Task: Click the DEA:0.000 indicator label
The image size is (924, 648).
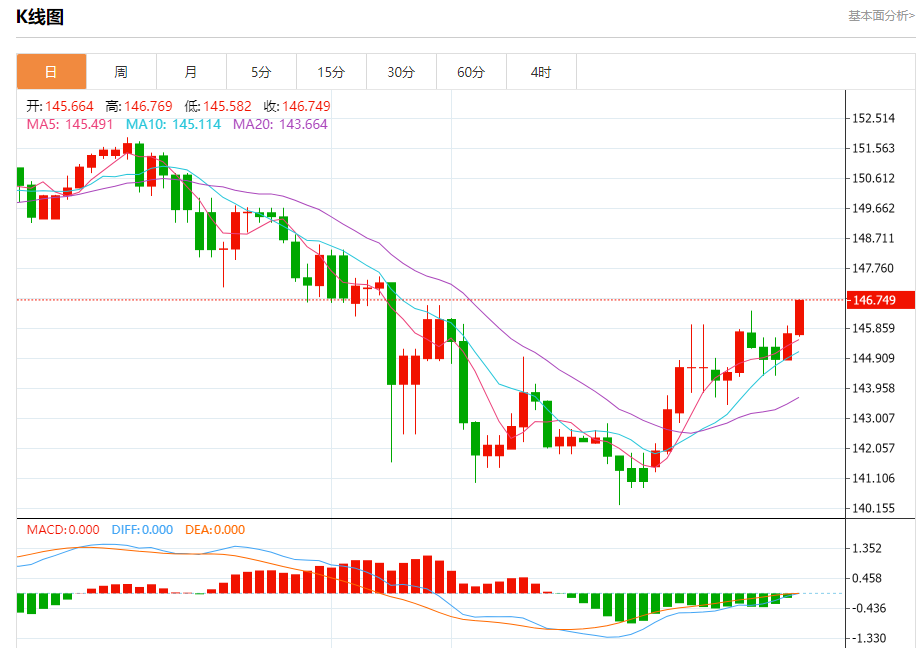Action: 215,530
